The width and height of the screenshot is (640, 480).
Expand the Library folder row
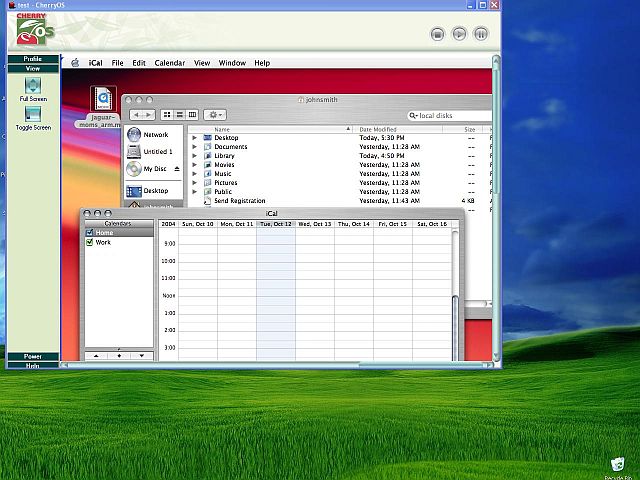coord(195,156)
